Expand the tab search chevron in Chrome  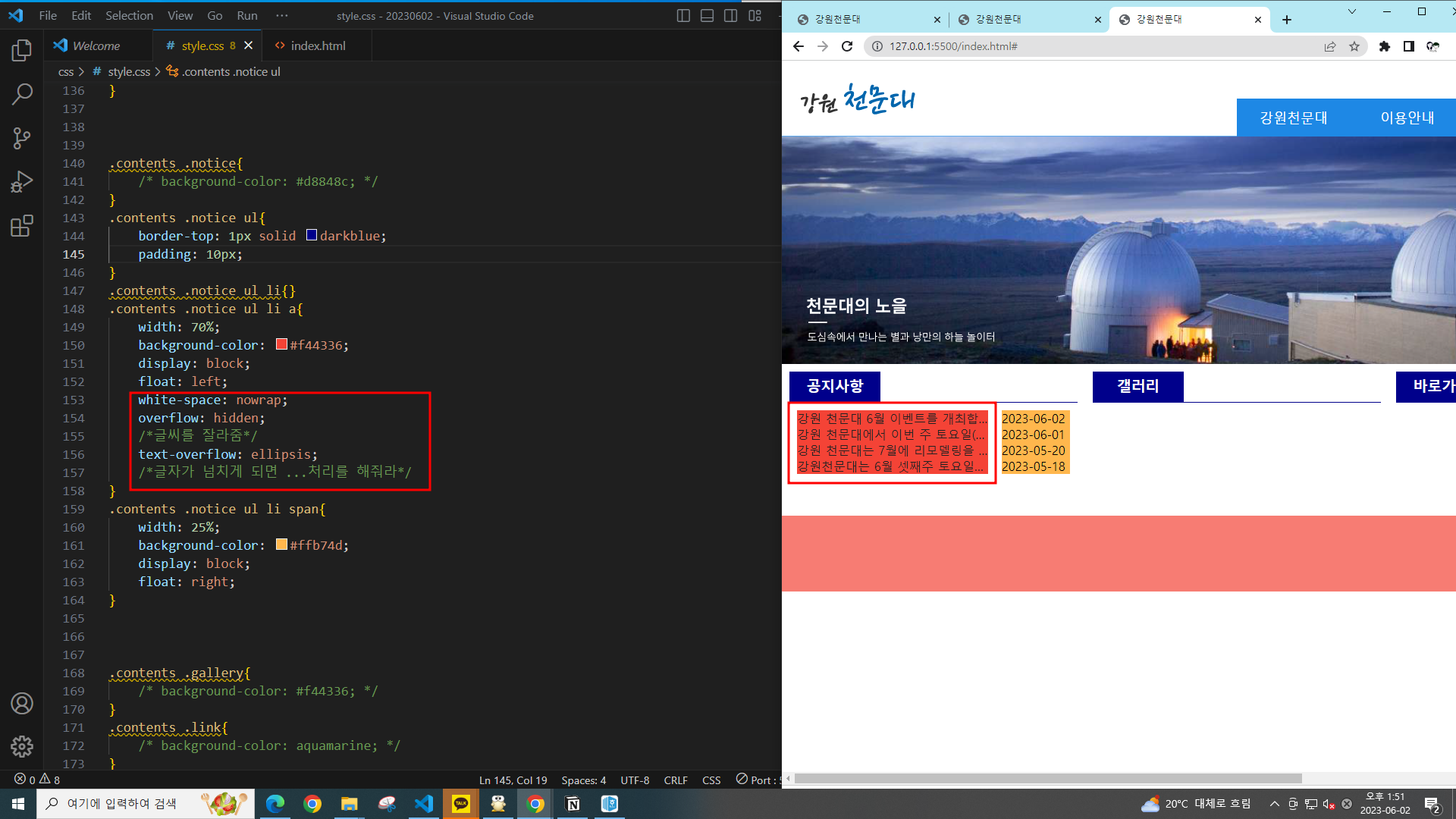click(1351, 11)
